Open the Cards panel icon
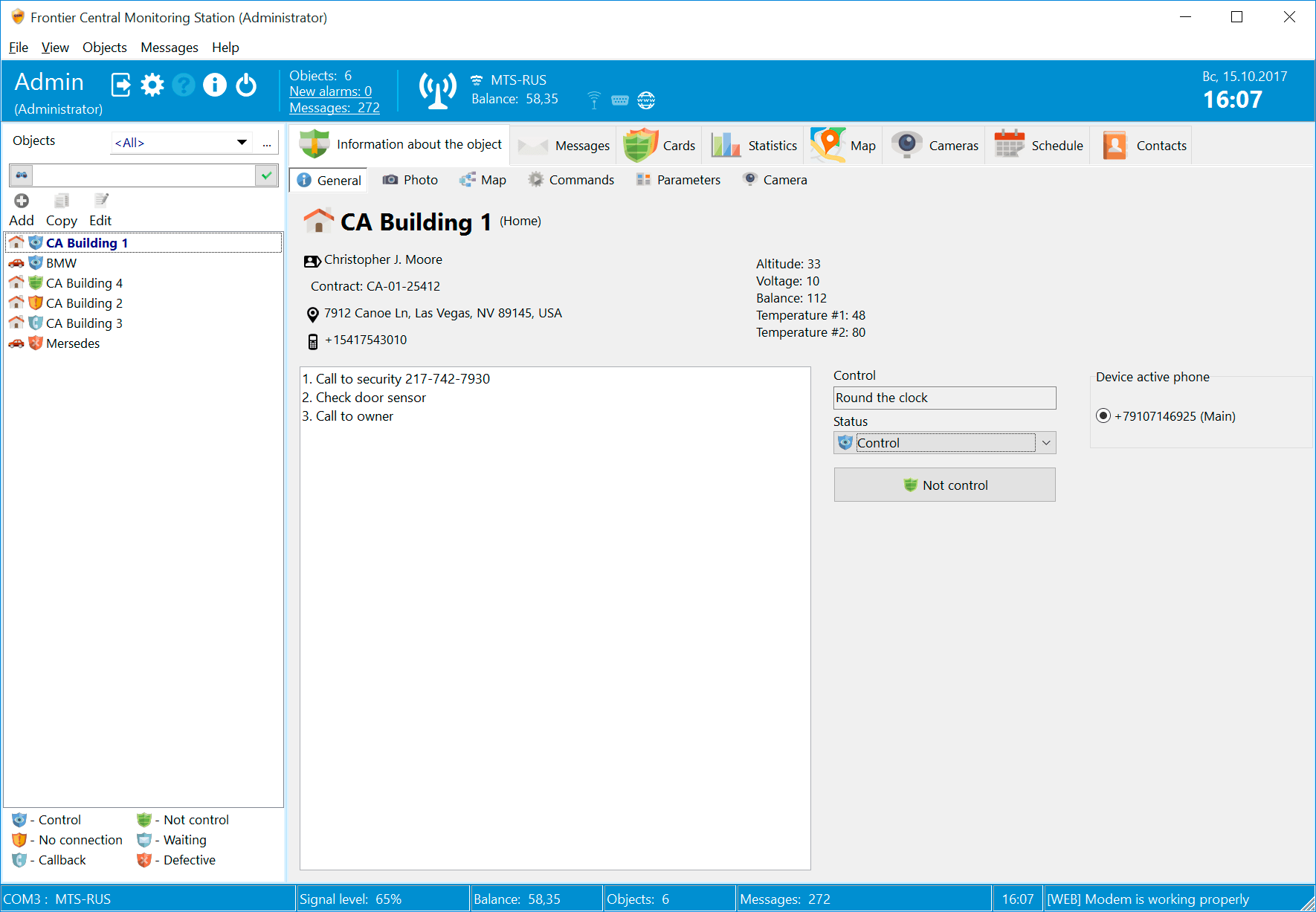The image size is (1316, 912). pos(639,145)
